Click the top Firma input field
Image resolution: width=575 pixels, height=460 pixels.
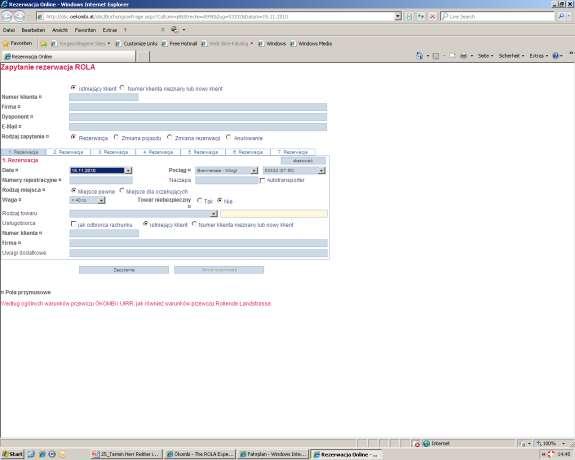pyautogui.click(x=198, y=107)
